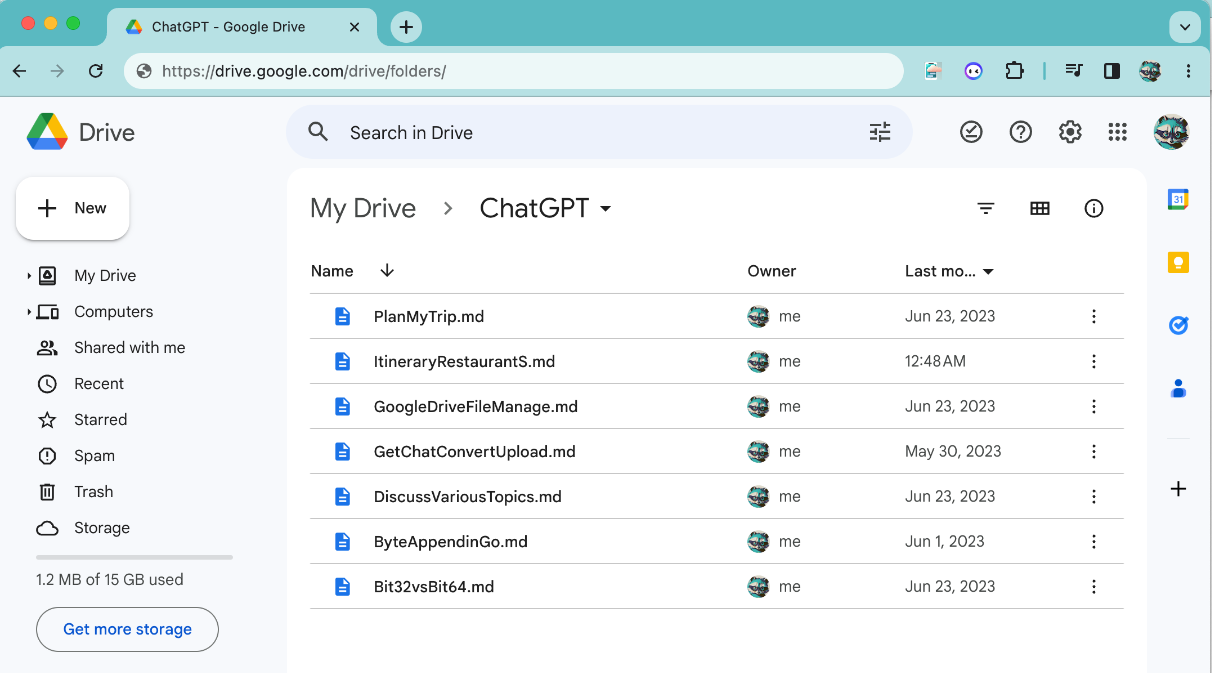The image size is (1213, 674).
Task: Open more actions for PlanMyTrip.md
Action: pos(1094,316)
